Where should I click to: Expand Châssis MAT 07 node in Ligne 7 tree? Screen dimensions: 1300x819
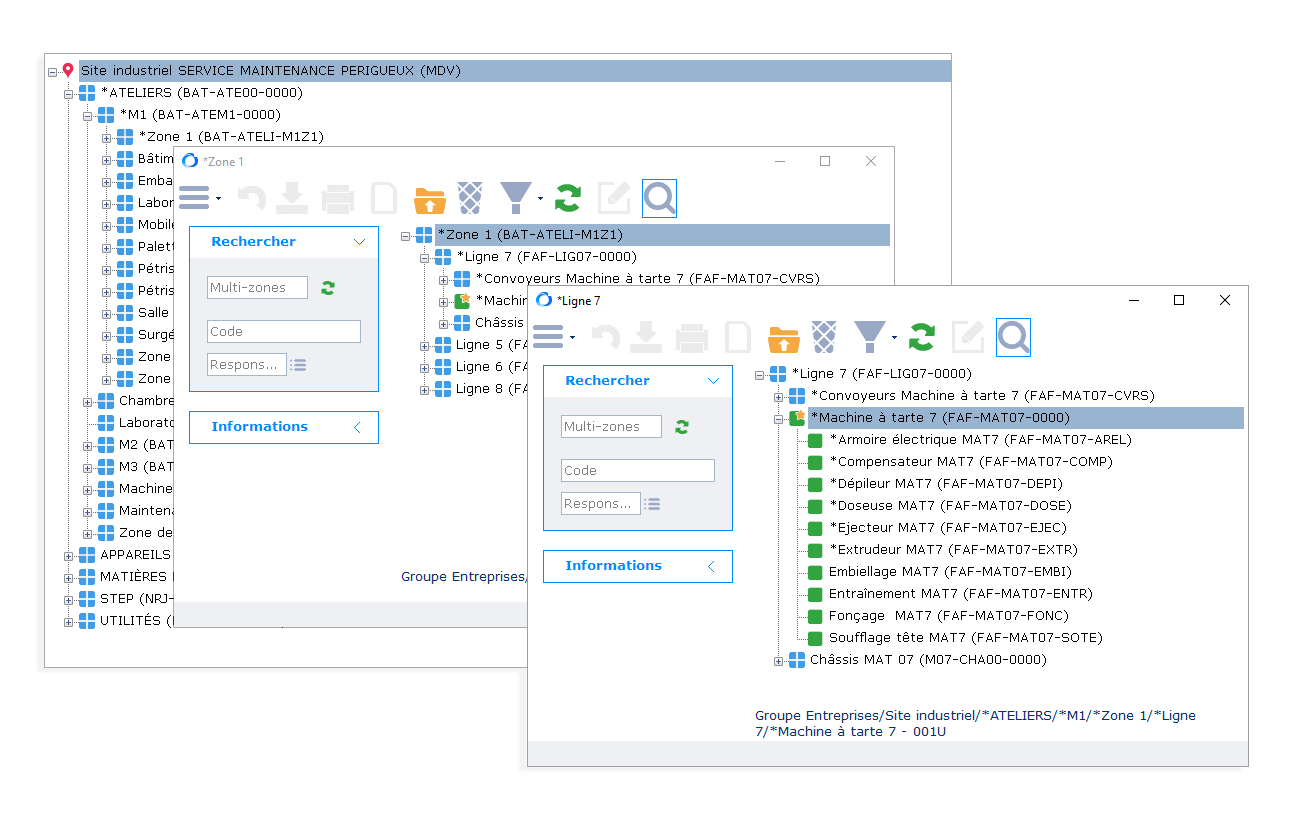click(779, 661)
